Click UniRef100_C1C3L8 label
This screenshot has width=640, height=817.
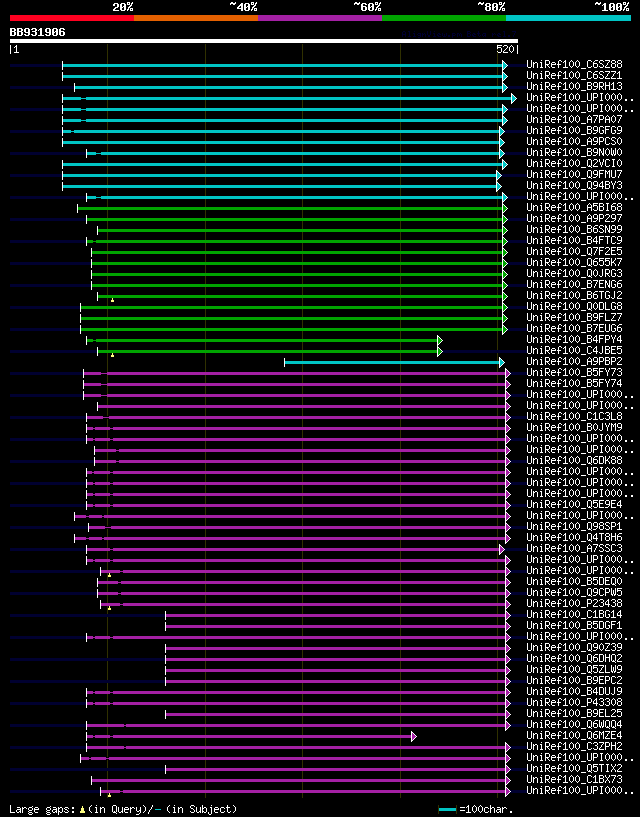coord(574,416)
